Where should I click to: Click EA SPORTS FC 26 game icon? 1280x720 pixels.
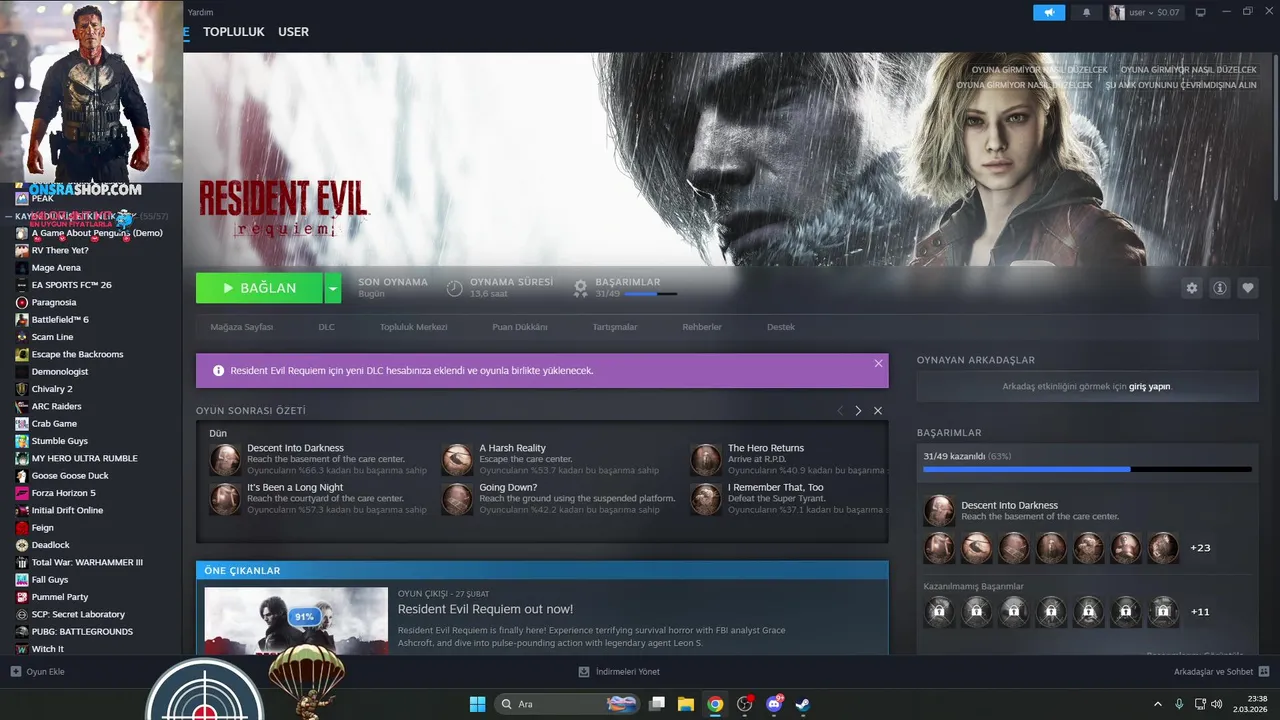(x=22, y=285)
